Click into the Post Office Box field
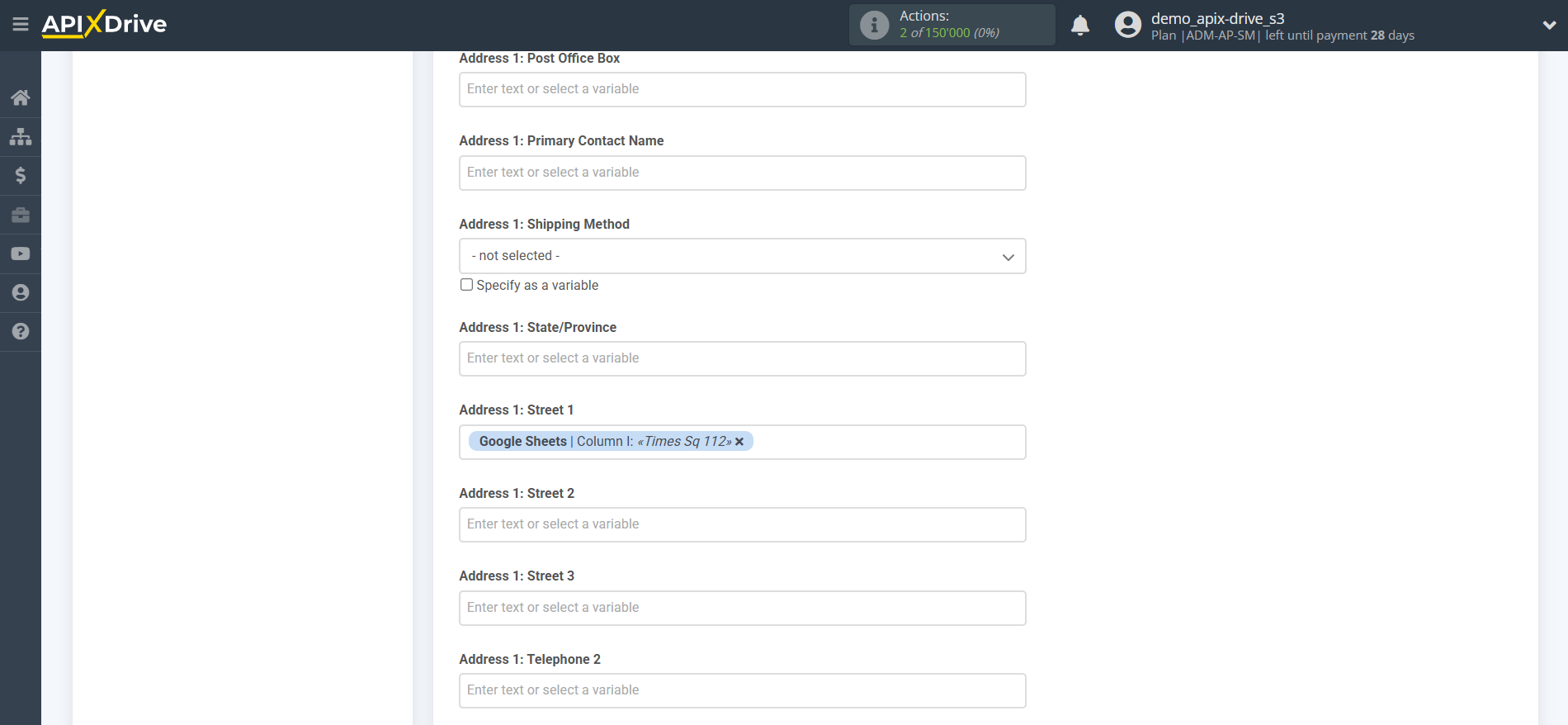 [x=742, y=89]
